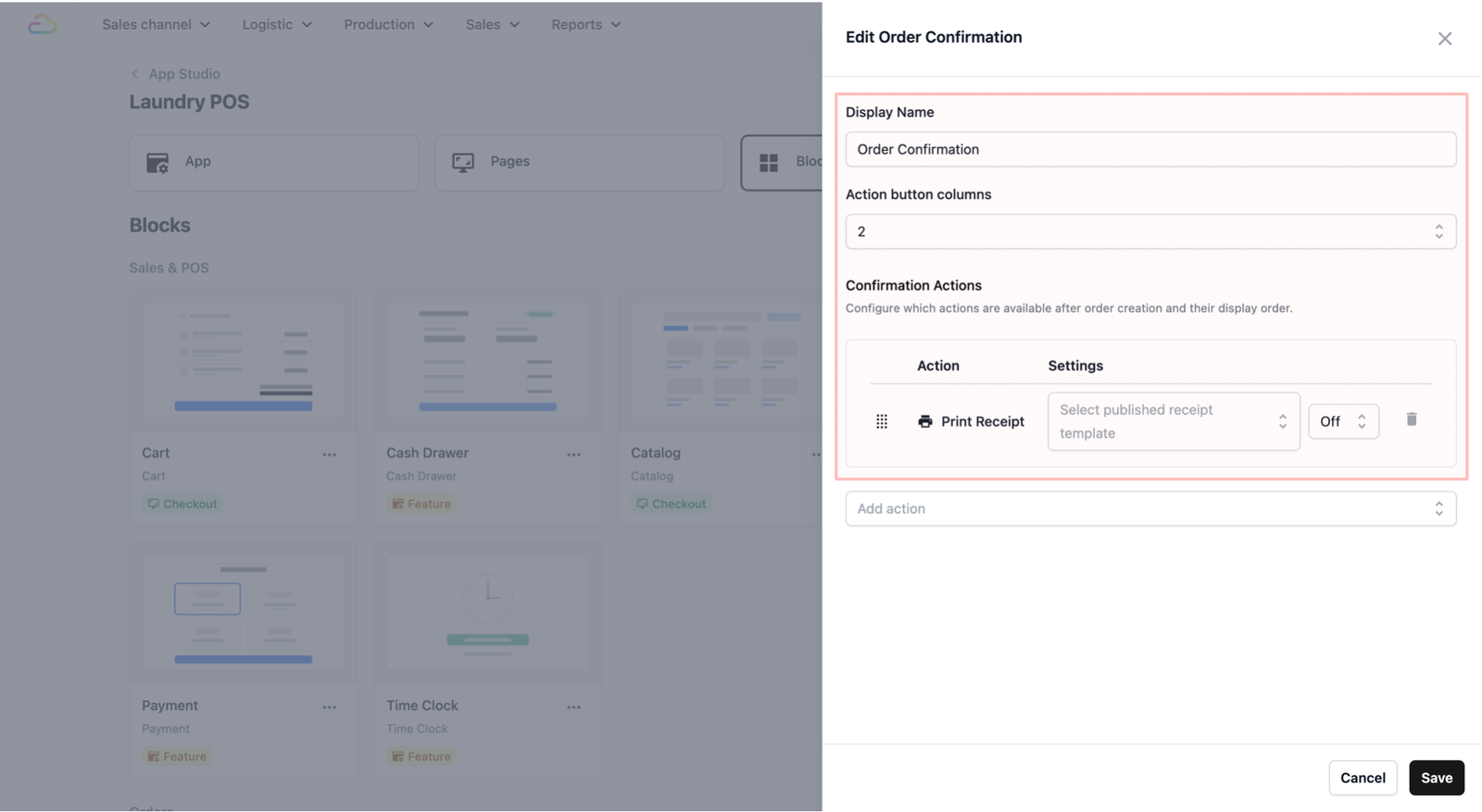Click the Display Name input field
Image resolution: width=1482 pixels, height=812 pixels.
[x=1150, y=149]
